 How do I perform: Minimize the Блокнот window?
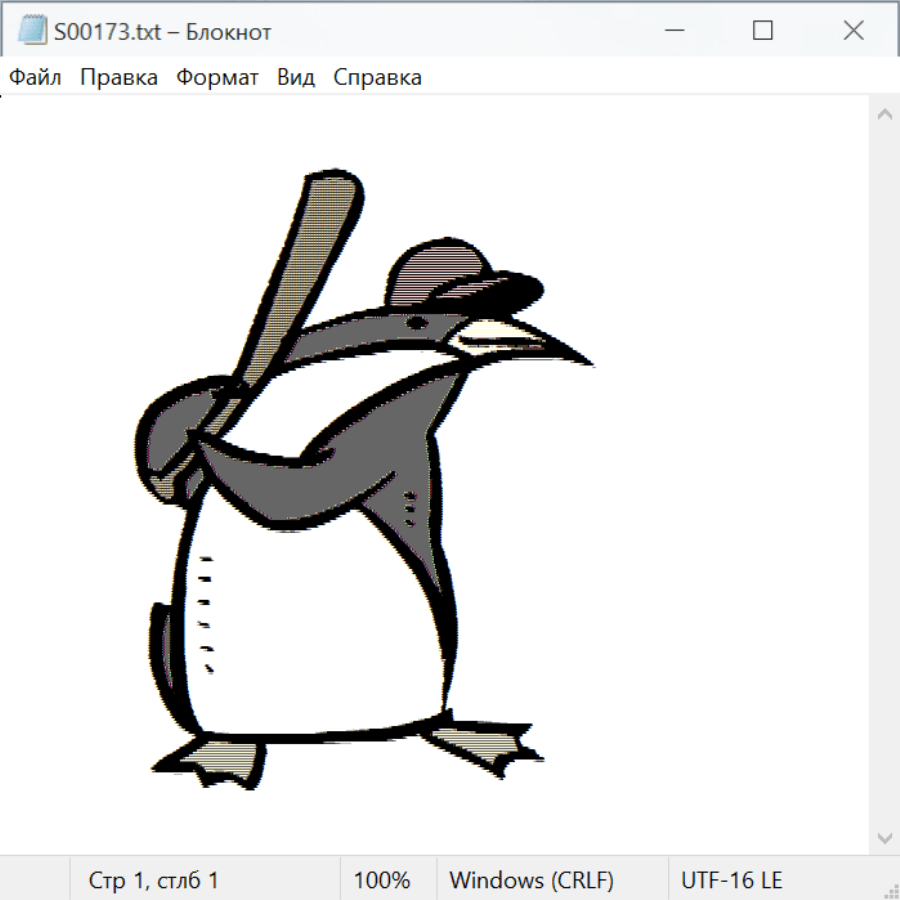[672, 31]
